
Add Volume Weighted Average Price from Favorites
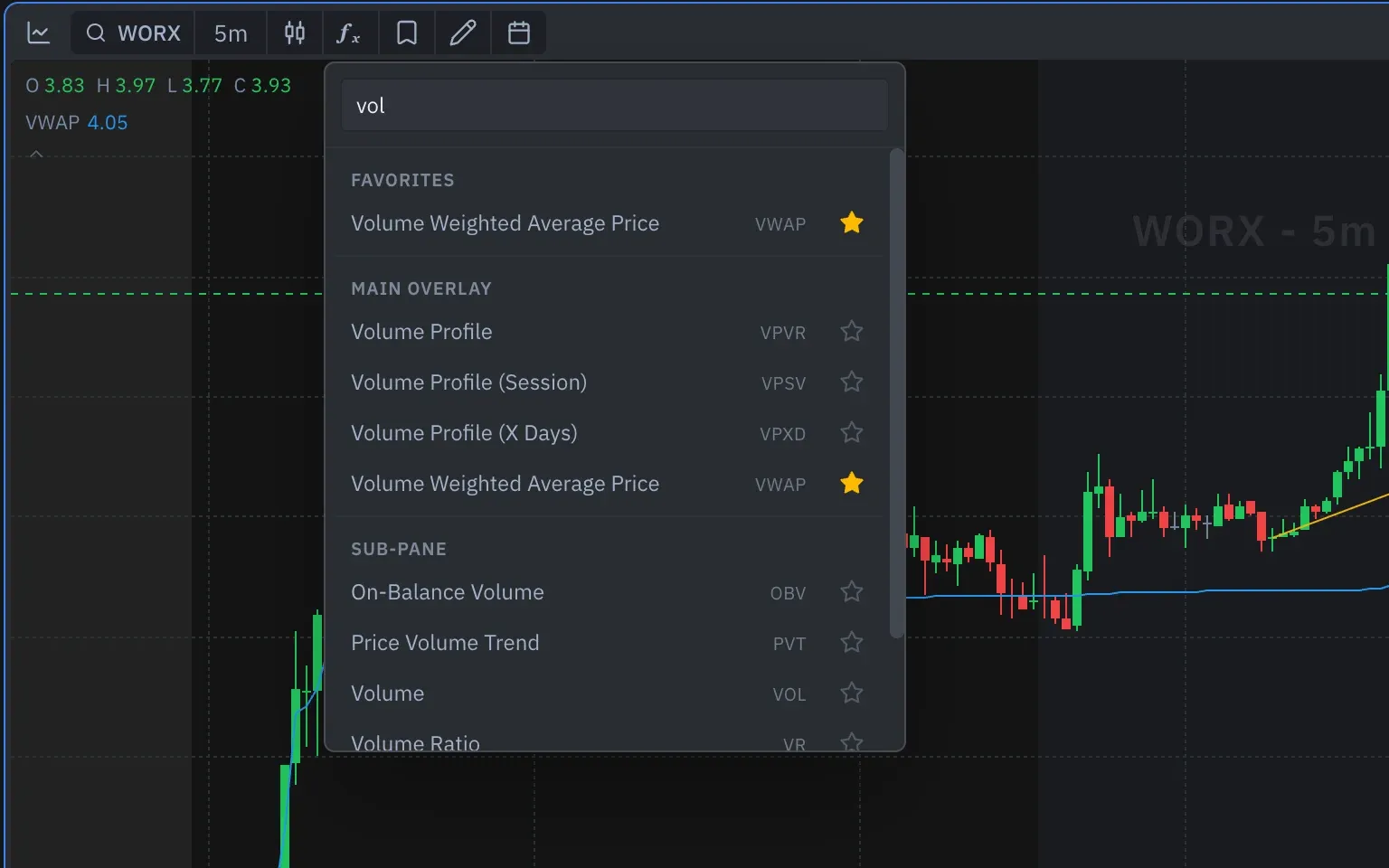[x=609, y=223]
